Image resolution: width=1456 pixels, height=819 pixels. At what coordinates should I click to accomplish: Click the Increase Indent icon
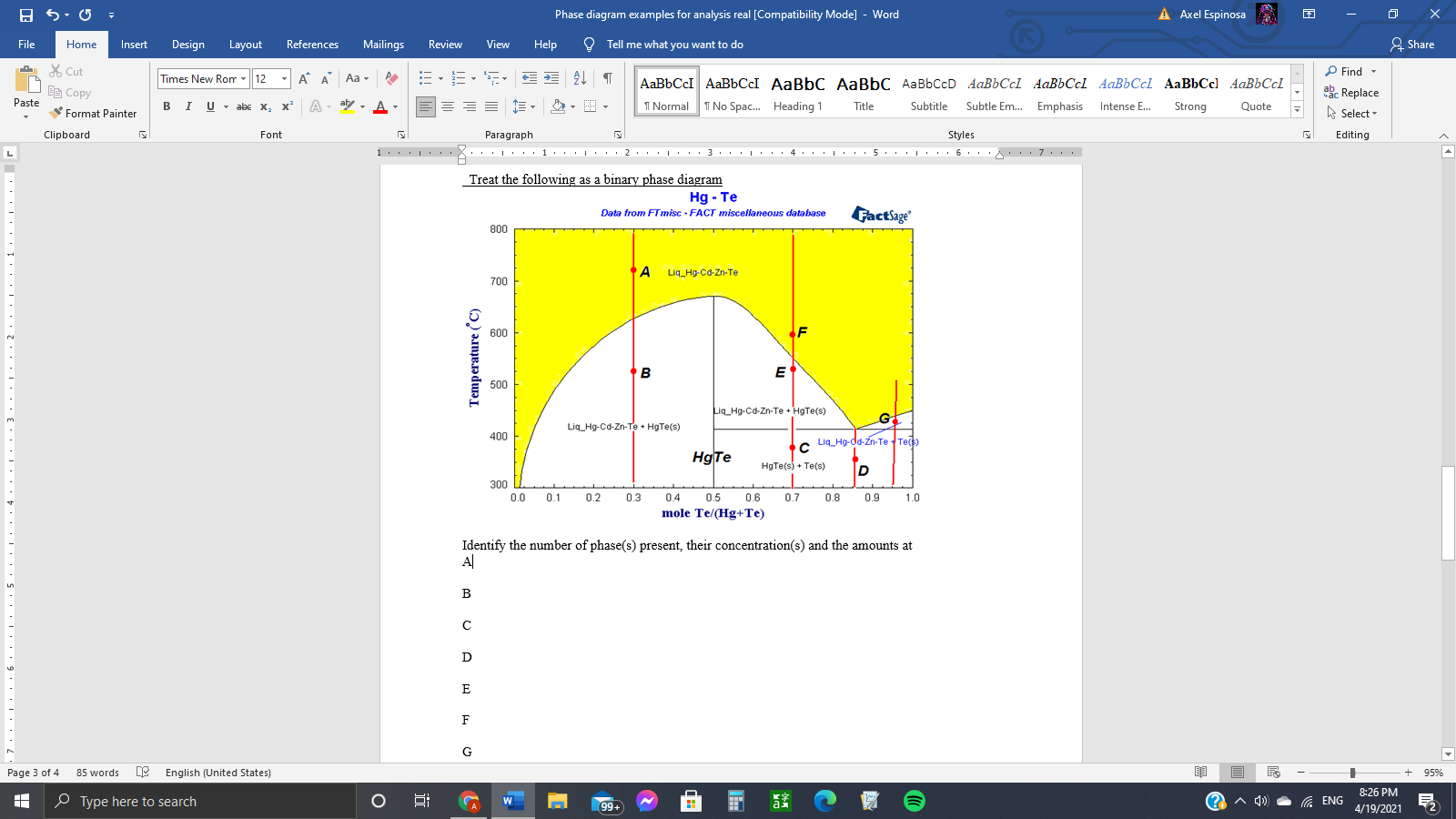pos(551,78)
